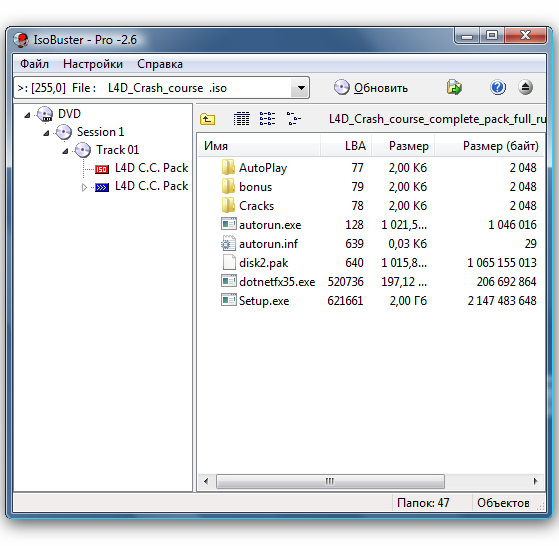The height and width of the screenshot is (546, 559).
Task: Switch to tree-style view icon
Action: (x=293, y=119)
